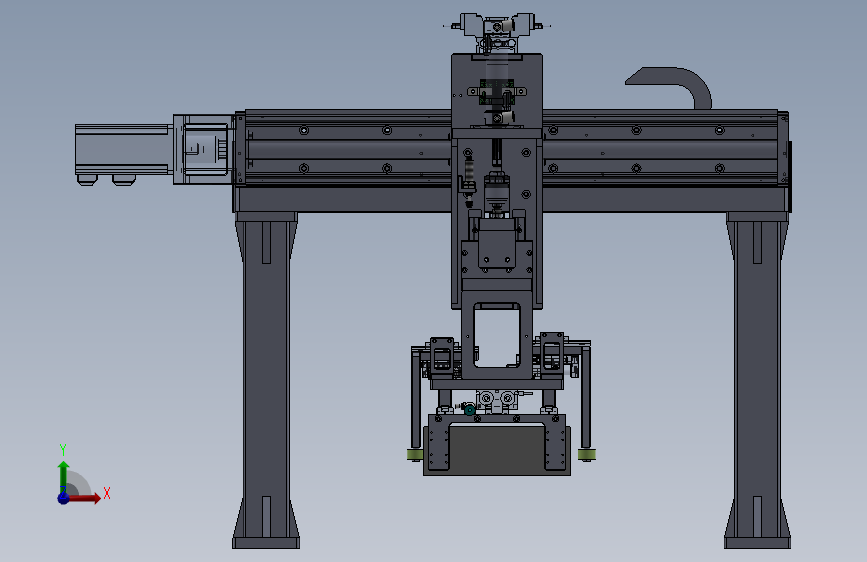Select the left gantry support leg
The width and height of the screenshot is (867, 562).
(x=266, y=380)
